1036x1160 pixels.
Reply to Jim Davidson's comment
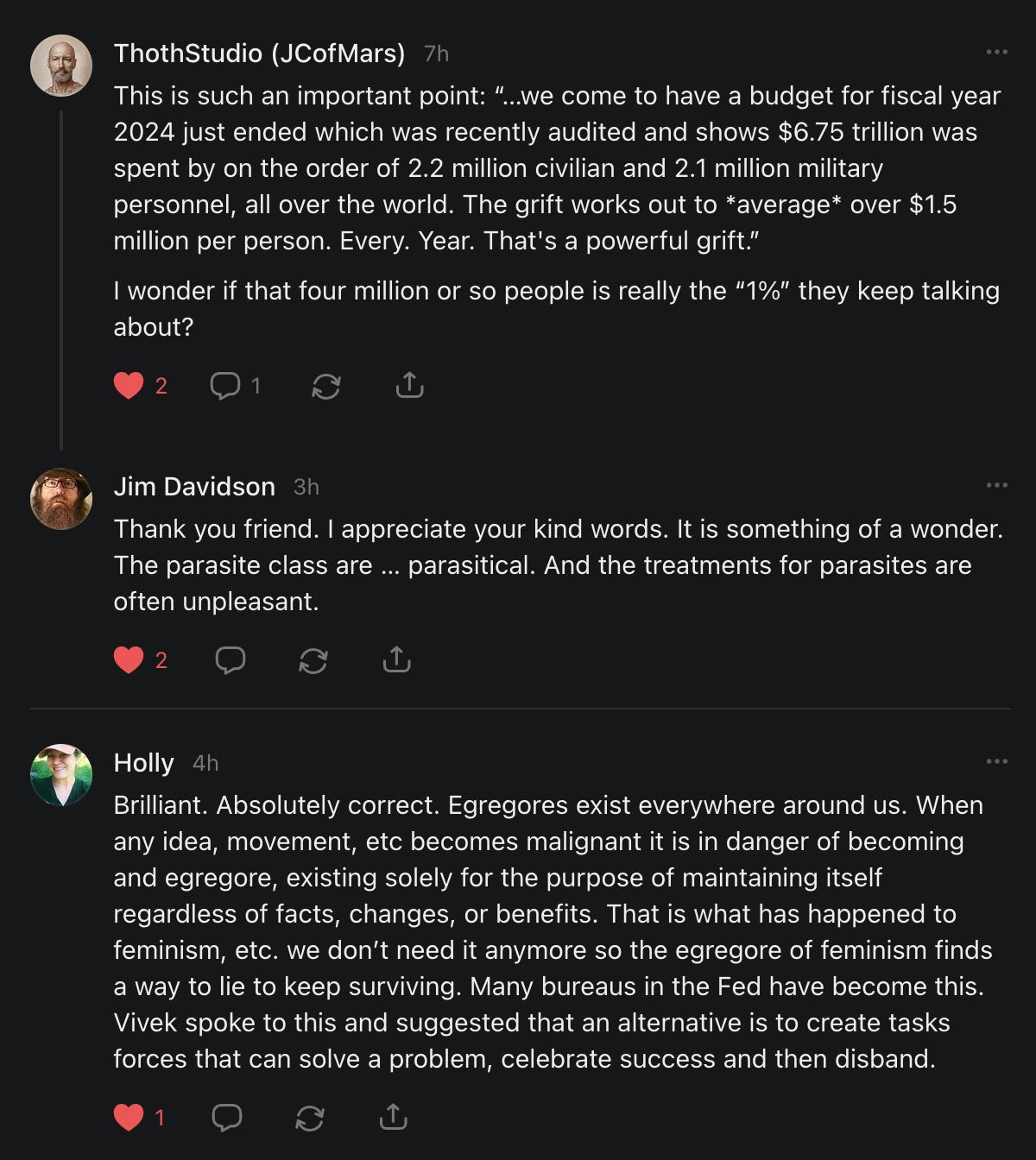click(x=230, y=660)
